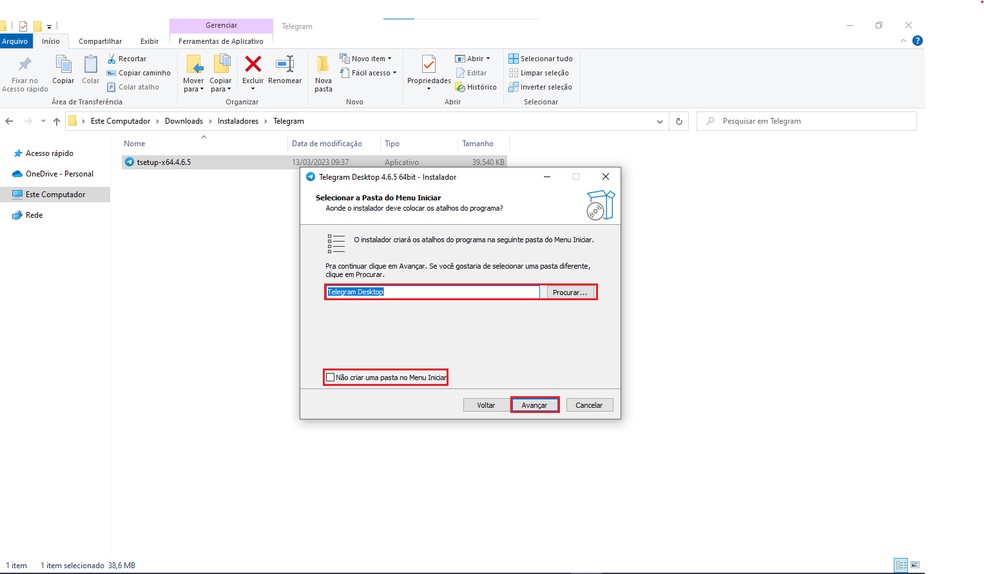
Task: Collapse the ribbon with chevron arrow
Action: point(903,41)
